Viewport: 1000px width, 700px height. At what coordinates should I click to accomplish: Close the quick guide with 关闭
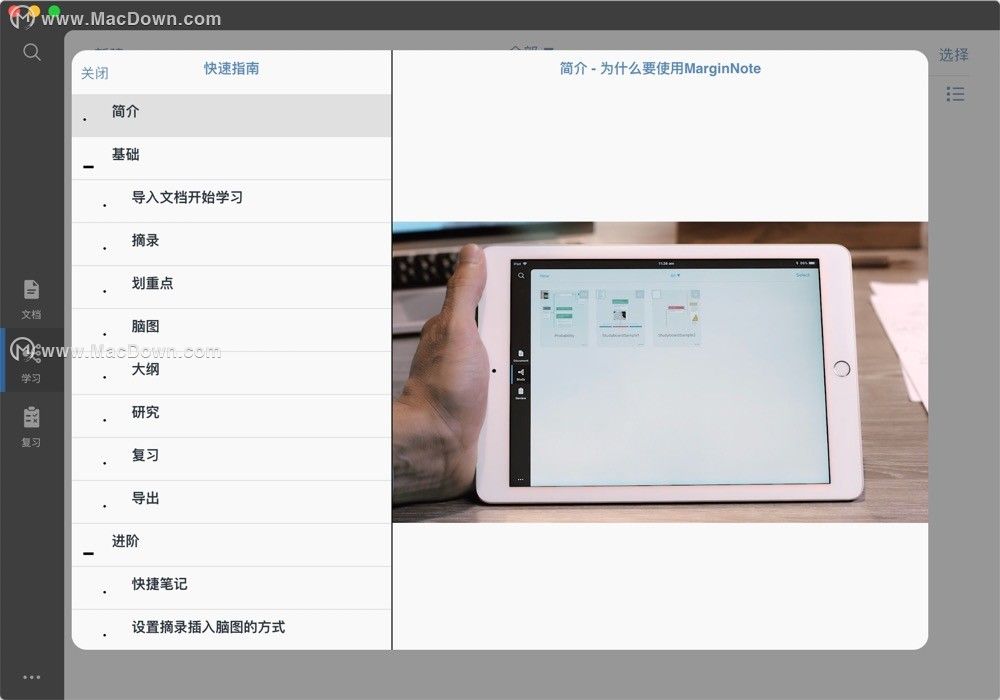coord(94,73)
